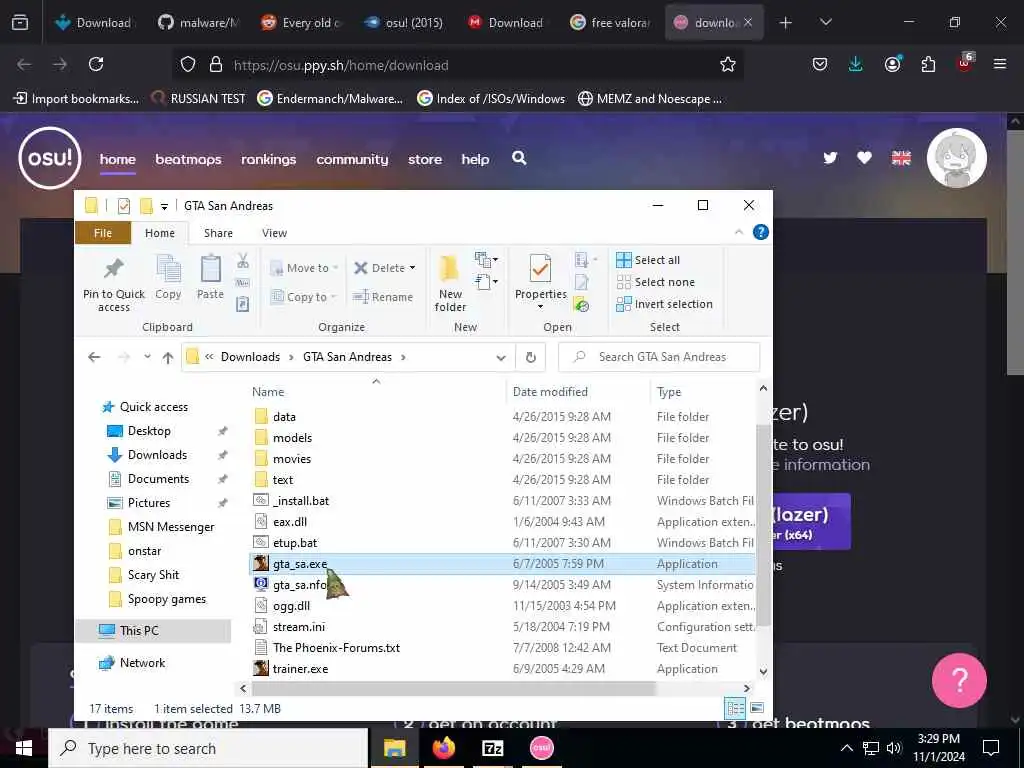The image size is (1024, 768).
Task: Select This PC in navigation pane
Action: click(x=138, y=631)
